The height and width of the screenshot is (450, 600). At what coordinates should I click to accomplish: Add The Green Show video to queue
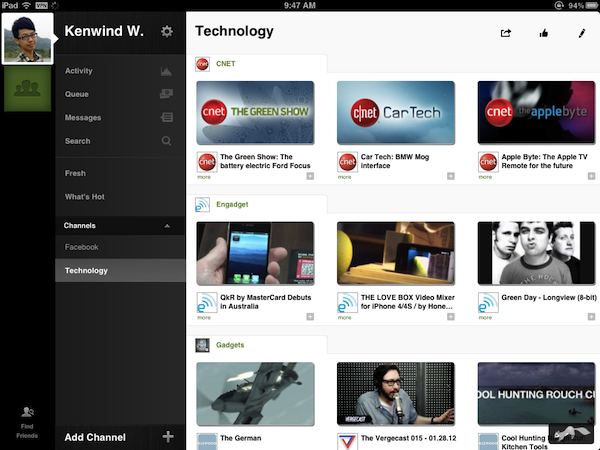[310, 176]
